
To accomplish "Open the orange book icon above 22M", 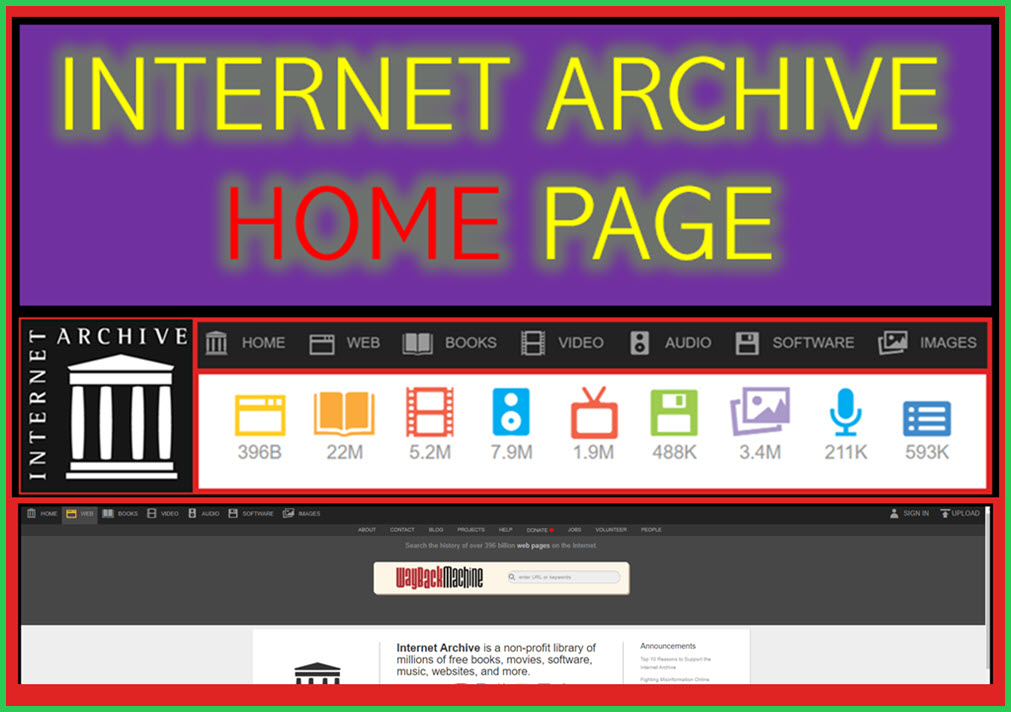I will (344, 413).
